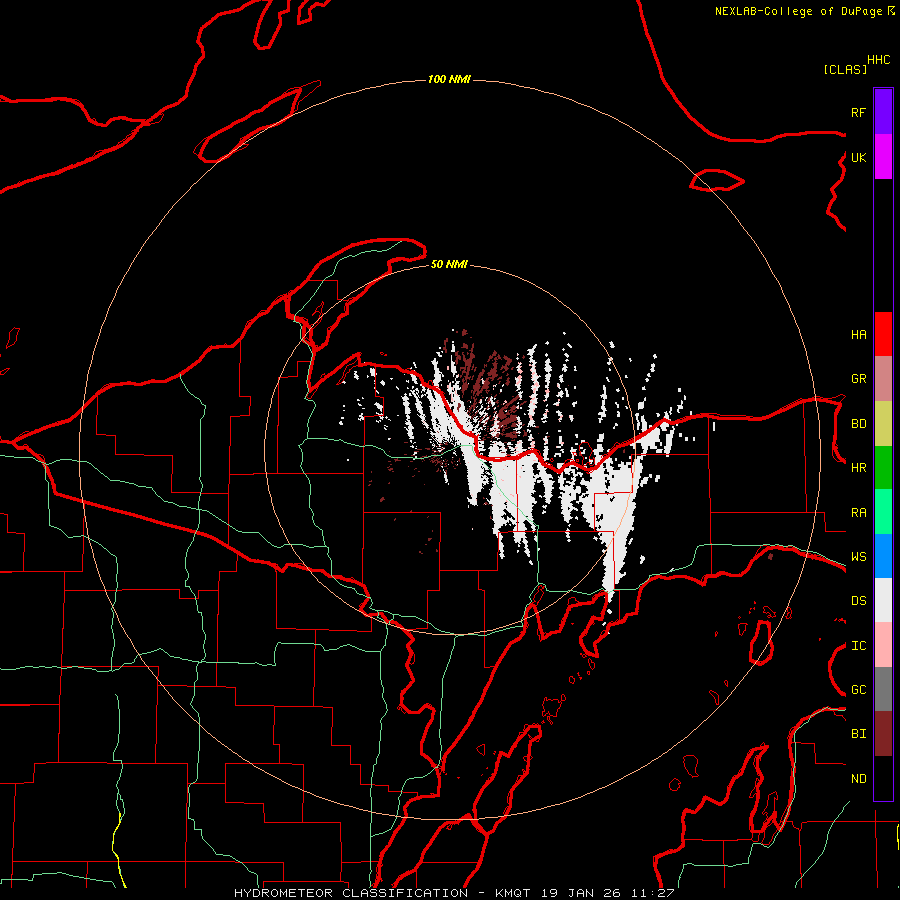This screenshot has width=900, height=900.
Task: Click the UK legend label
Action: 858,157
